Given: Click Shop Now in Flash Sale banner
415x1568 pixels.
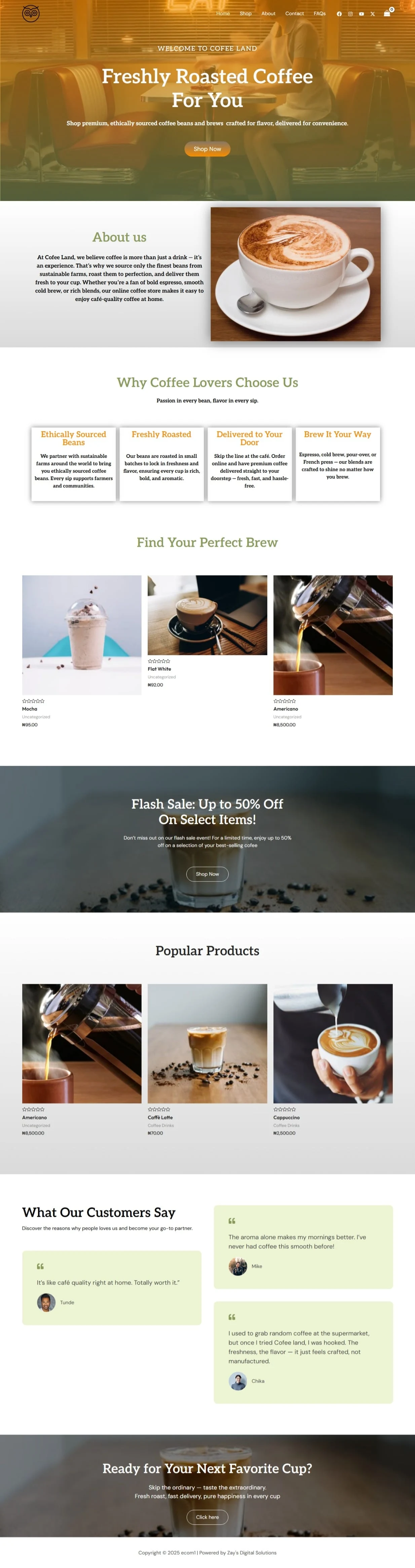Looking at the screenshot, I should tap(207, 874).
